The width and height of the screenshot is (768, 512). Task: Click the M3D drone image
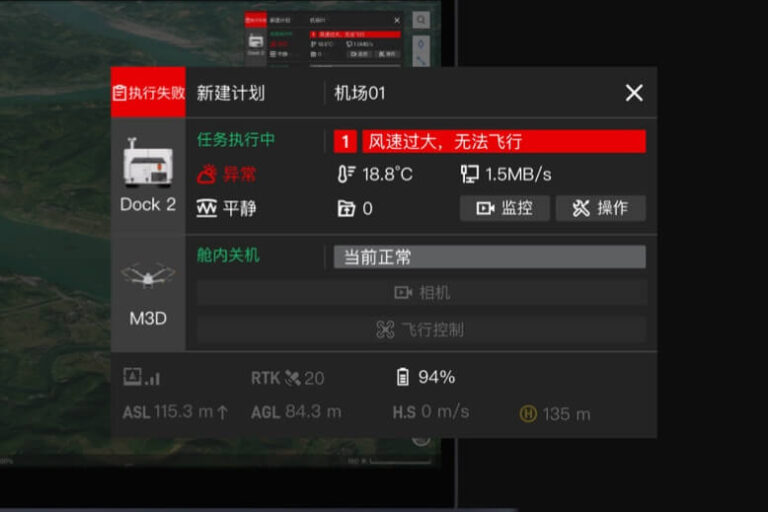pyautogui.click(x=148, y=275)
